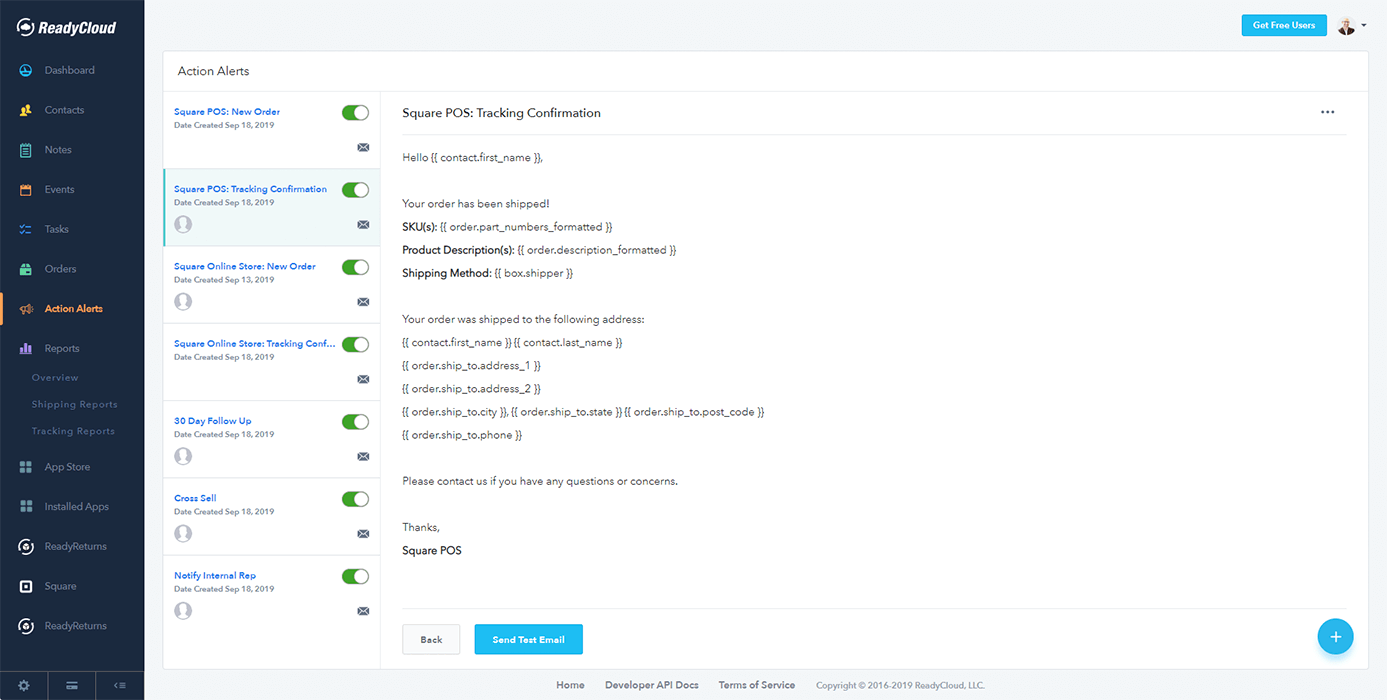This screenshot has width=1387, height=700.
Task: Open Shipping Reports submenu item
Action: 75,405
